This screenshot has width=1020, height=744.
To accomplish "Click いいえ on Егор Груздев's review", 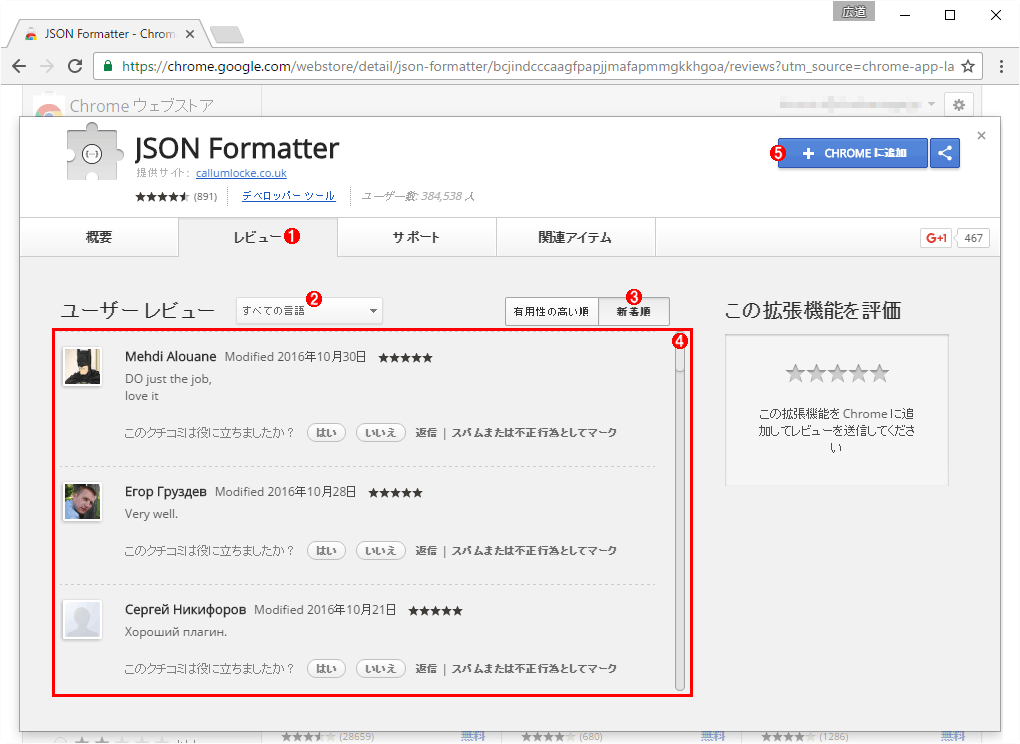I will pos(380,550).
